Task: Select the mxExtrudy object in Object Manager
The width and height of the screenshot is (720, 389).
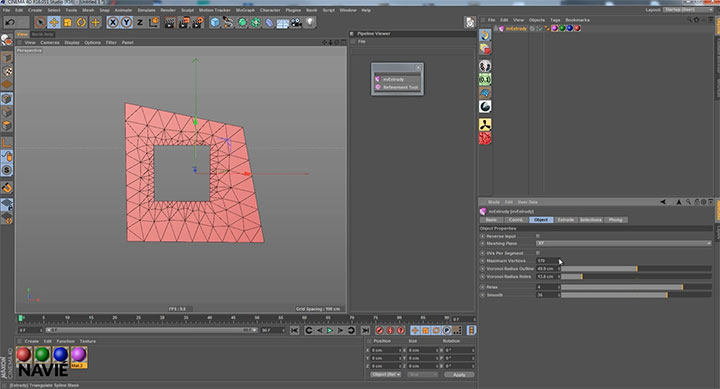Action: 516,28
